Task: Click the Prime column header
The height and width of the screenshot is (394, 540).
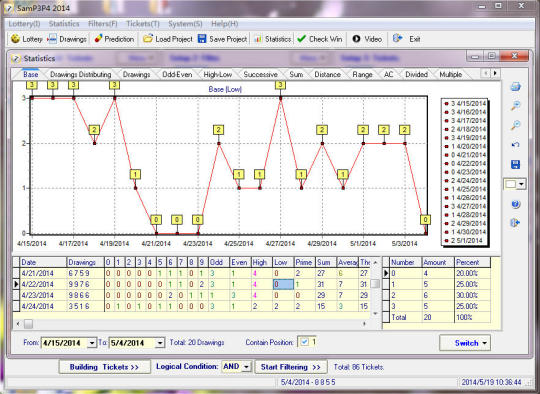Action: (x=304, y=262)
